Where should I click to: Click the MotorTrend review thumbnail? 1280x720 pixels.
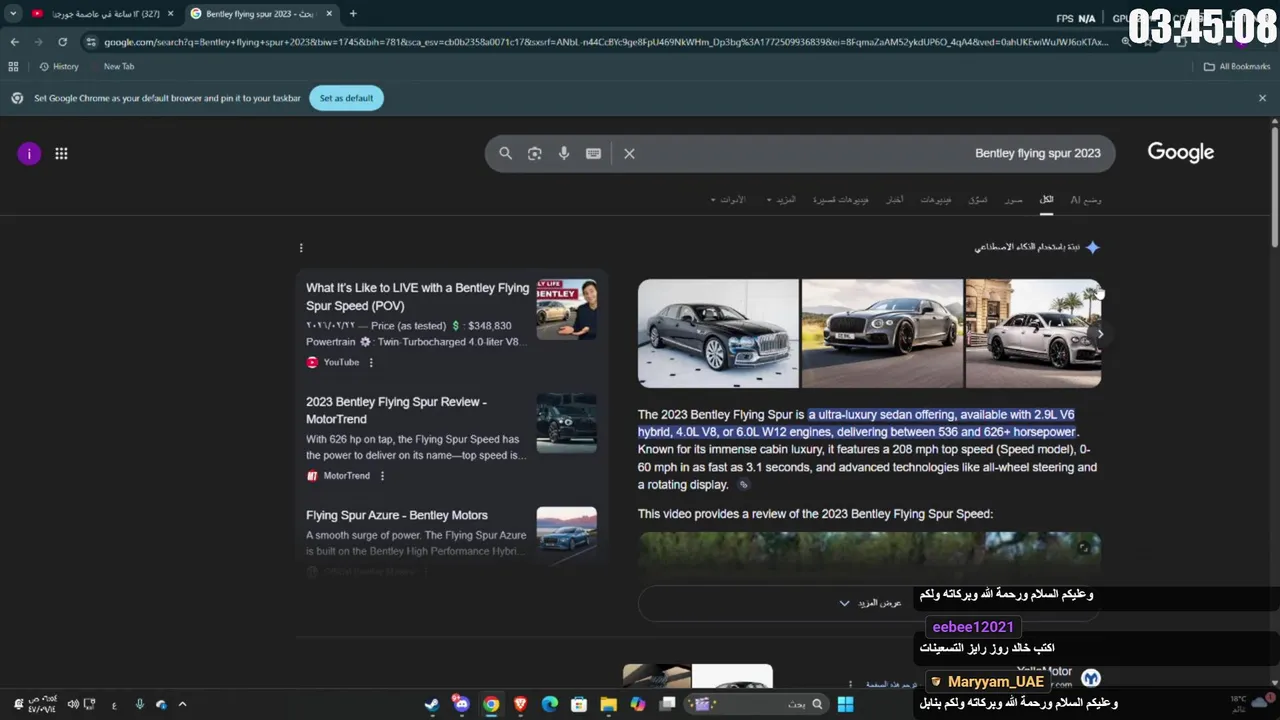[566, 423]
